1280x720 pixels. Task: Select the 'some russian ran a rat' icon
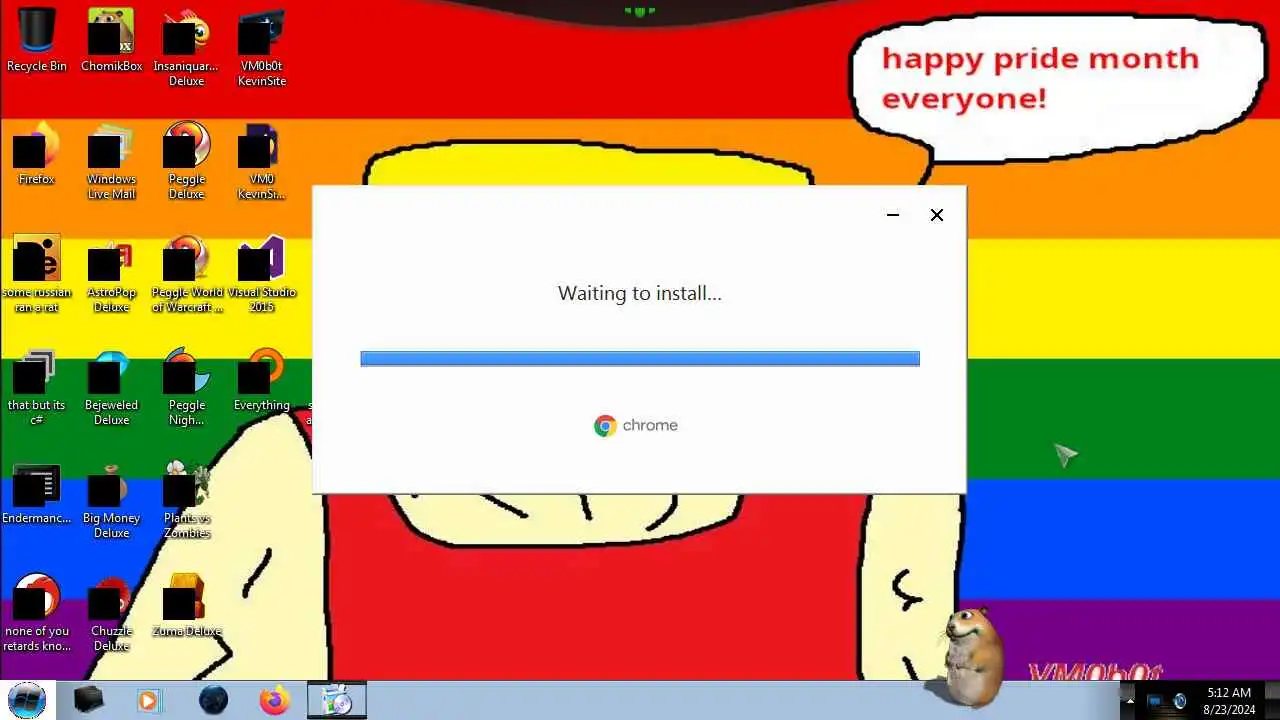click(37, 273)
